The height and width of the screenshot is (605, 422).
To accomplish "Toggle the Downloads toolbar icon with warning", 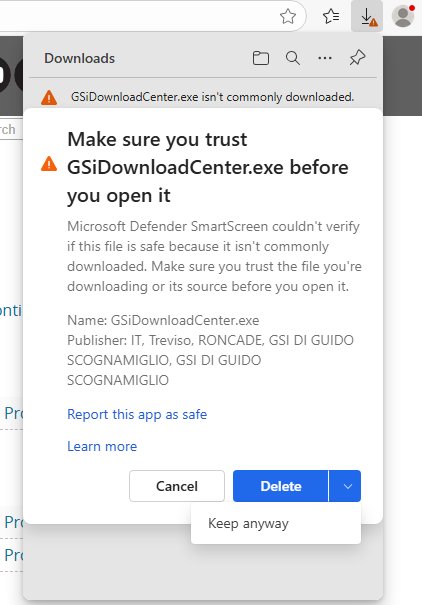I will [367, 17].
